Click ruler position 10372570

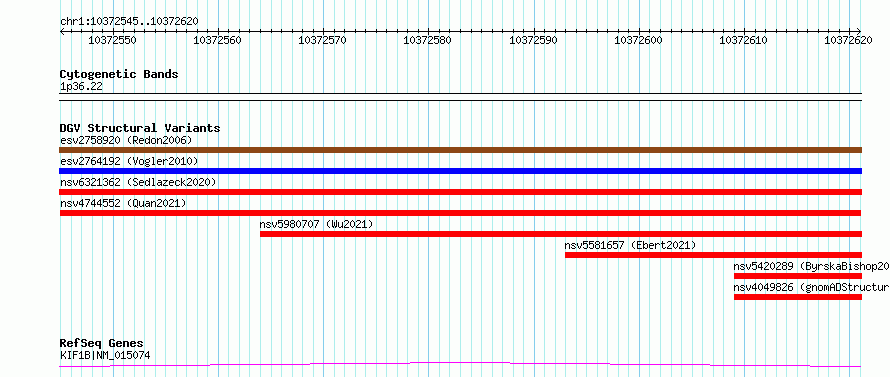click(x=322, y=40)
